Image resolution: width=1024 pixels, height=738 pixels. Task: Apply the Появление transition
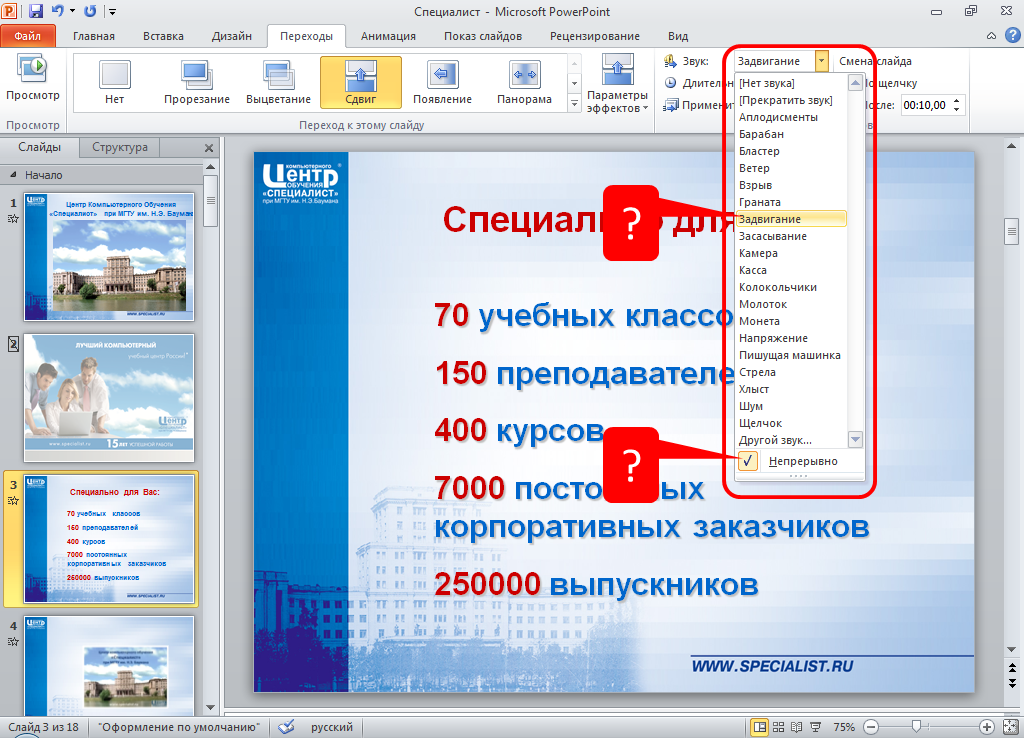[x=443, y=81]
